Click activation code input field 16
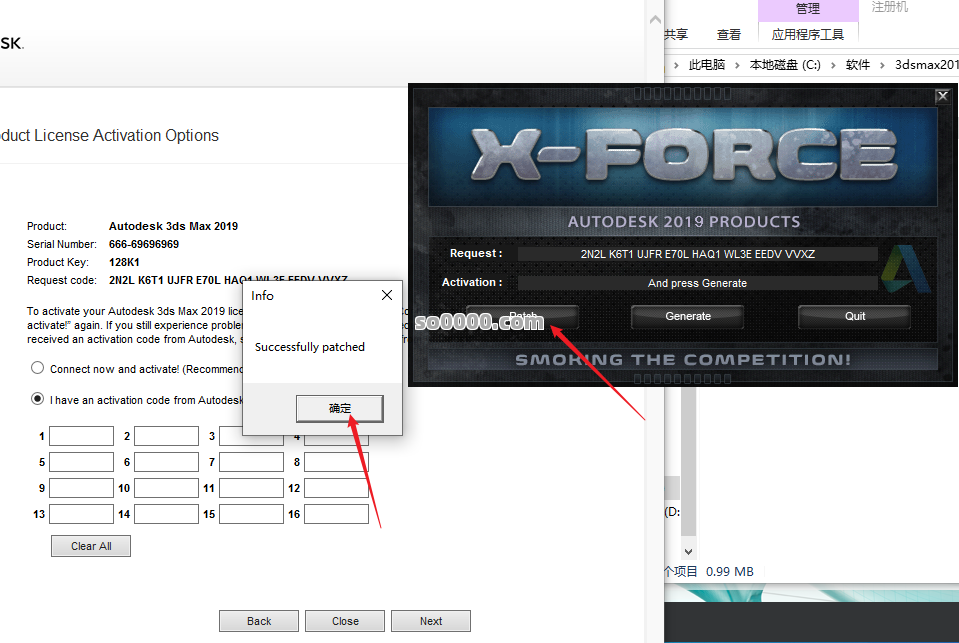Image resolution: width=959 pixels, height=643 pixels. click(x=336, y=514)
